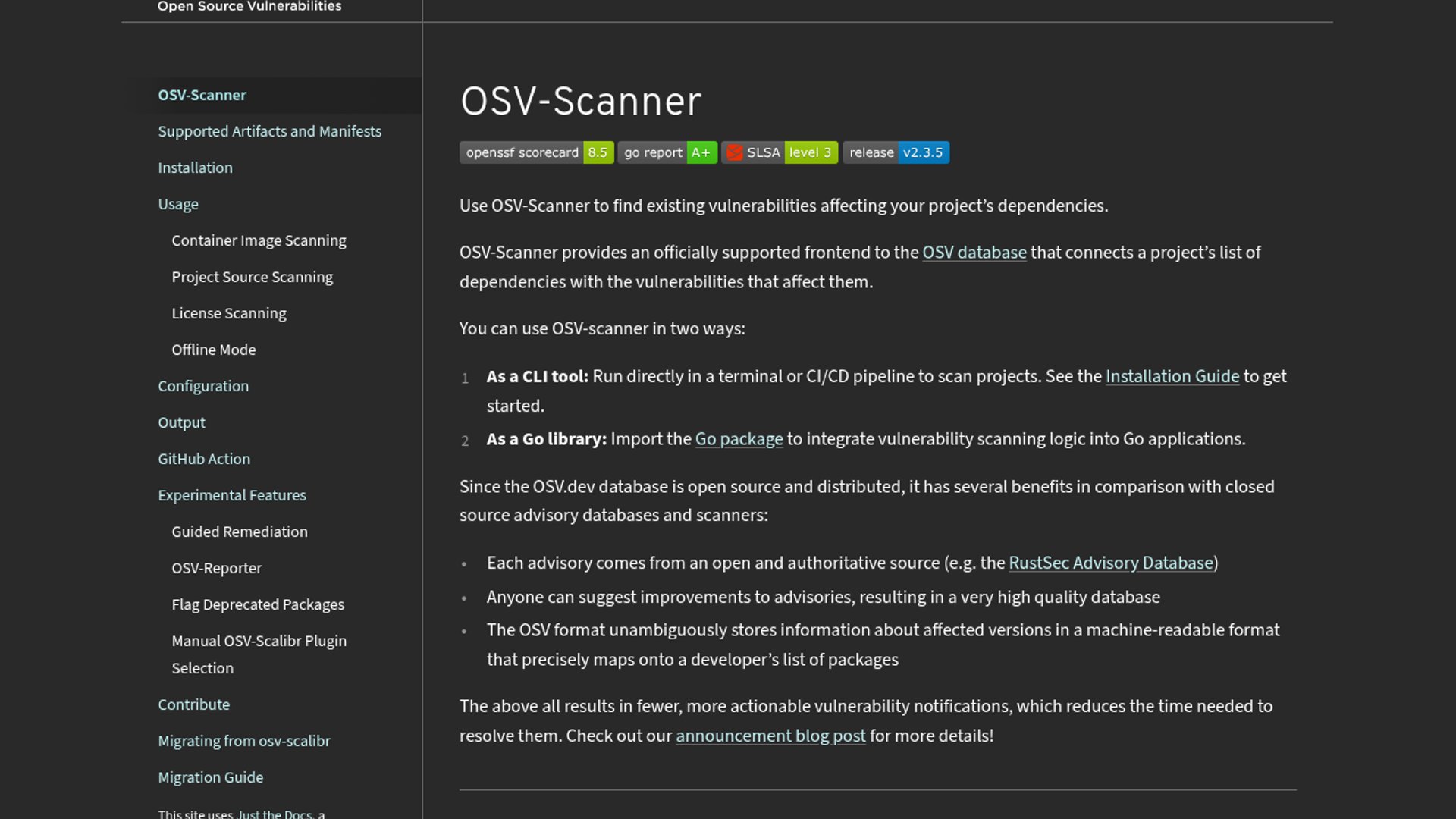Open the Usage section in sidebar
The height and width of the screenshot is (819, 1456).
pyautogui.click(x=178, y=205)
